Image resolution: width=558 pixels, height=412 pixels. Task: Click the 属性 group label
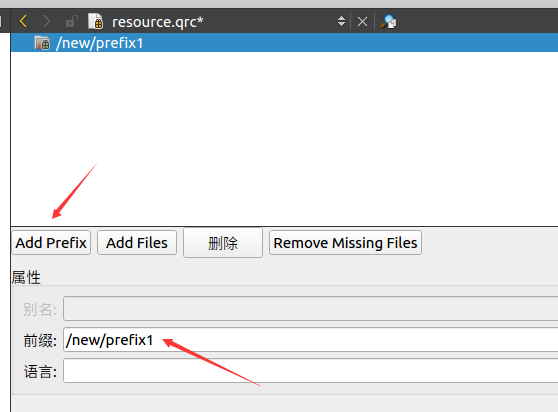(26, 277)
